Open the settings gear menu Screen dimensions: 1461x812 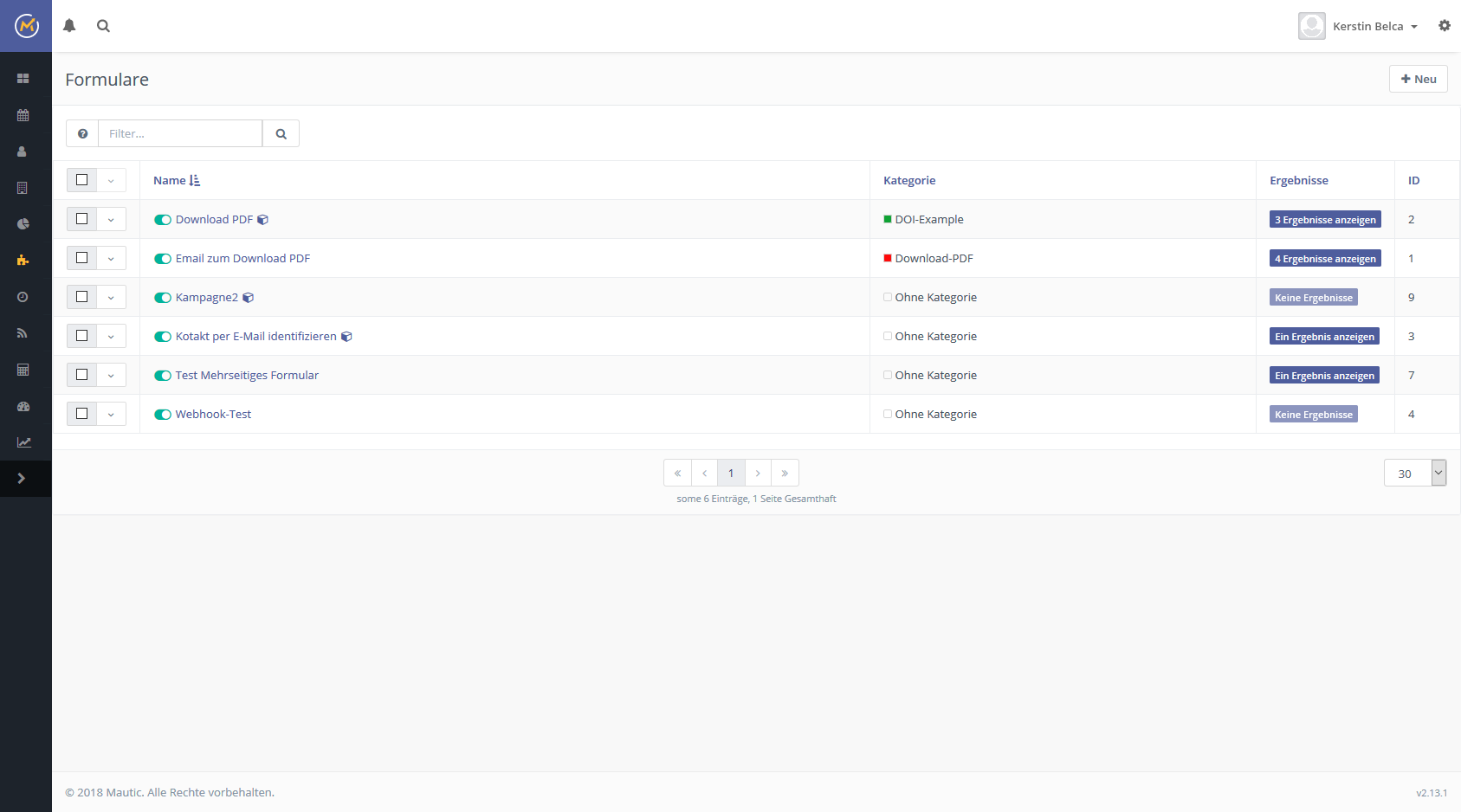coord(1444,26)
